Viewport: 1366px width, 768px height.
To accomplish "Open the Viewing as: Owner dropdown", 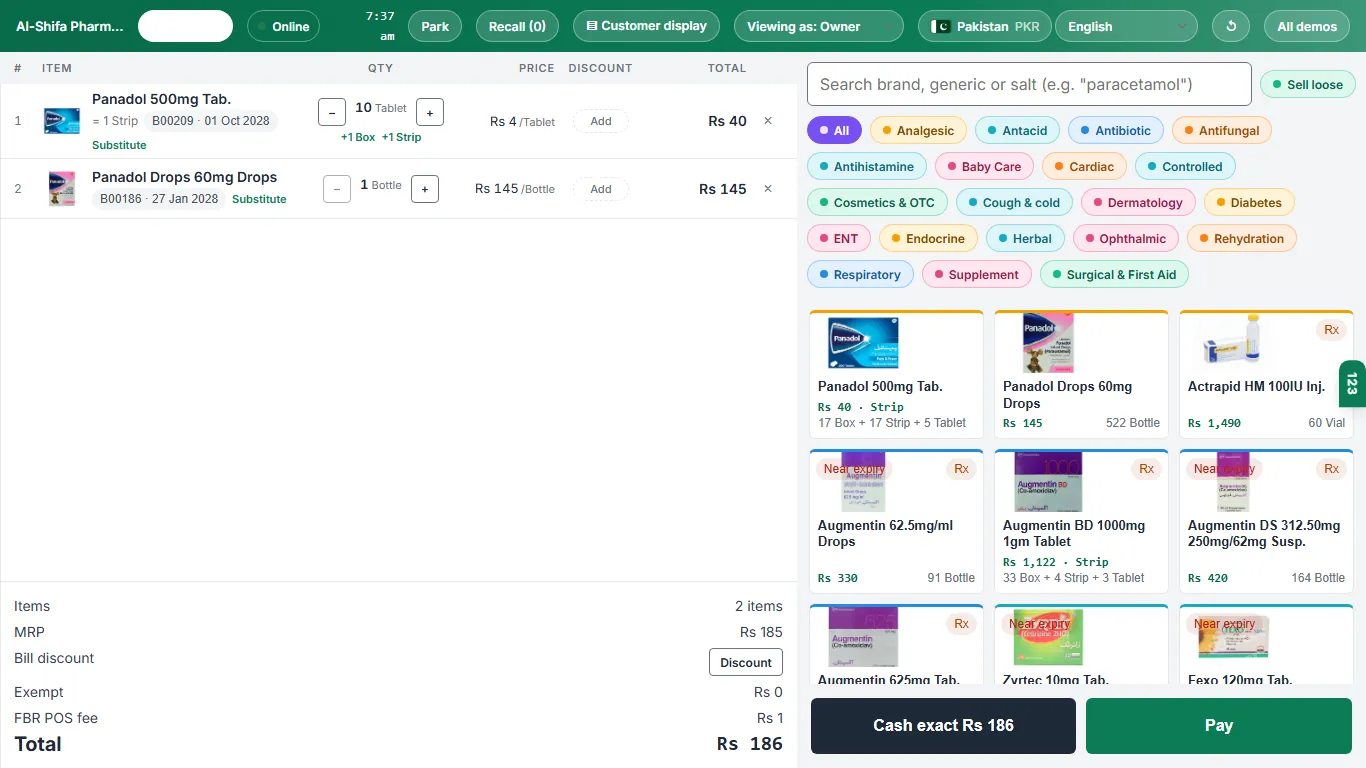I will click(818, 26).
